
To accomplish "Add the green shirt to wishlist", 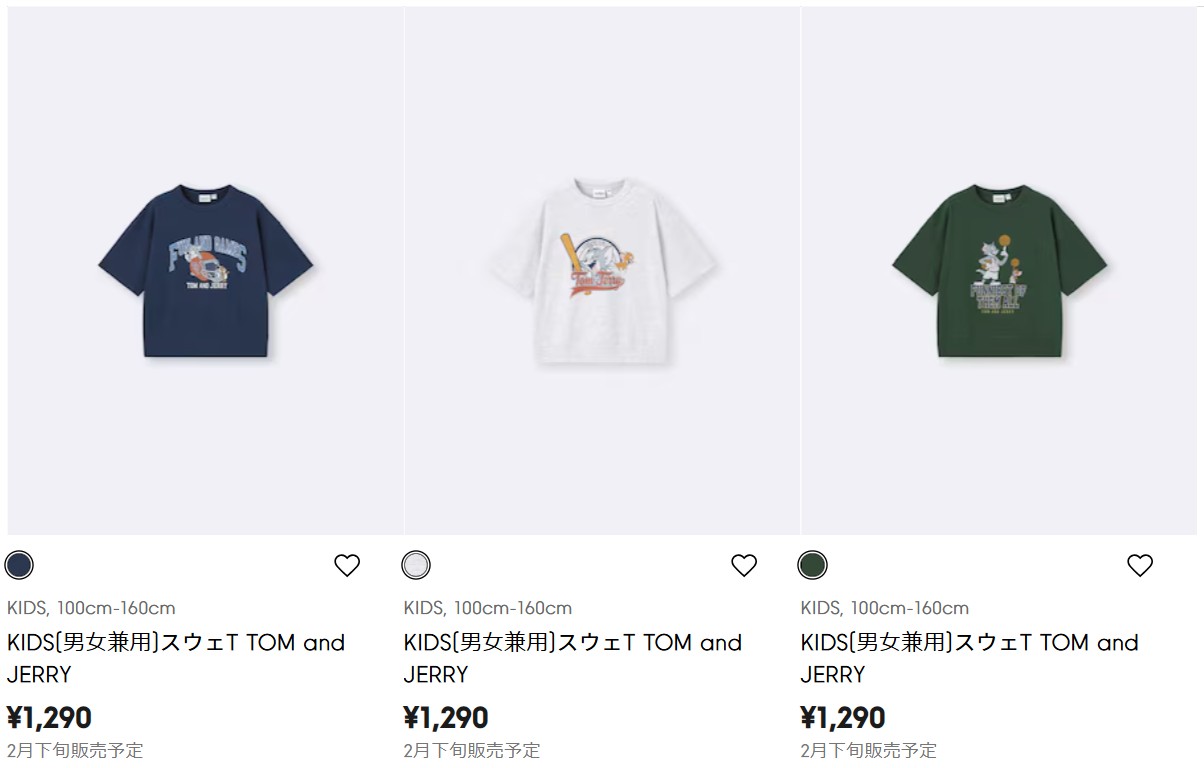I will pos(1140,566).
